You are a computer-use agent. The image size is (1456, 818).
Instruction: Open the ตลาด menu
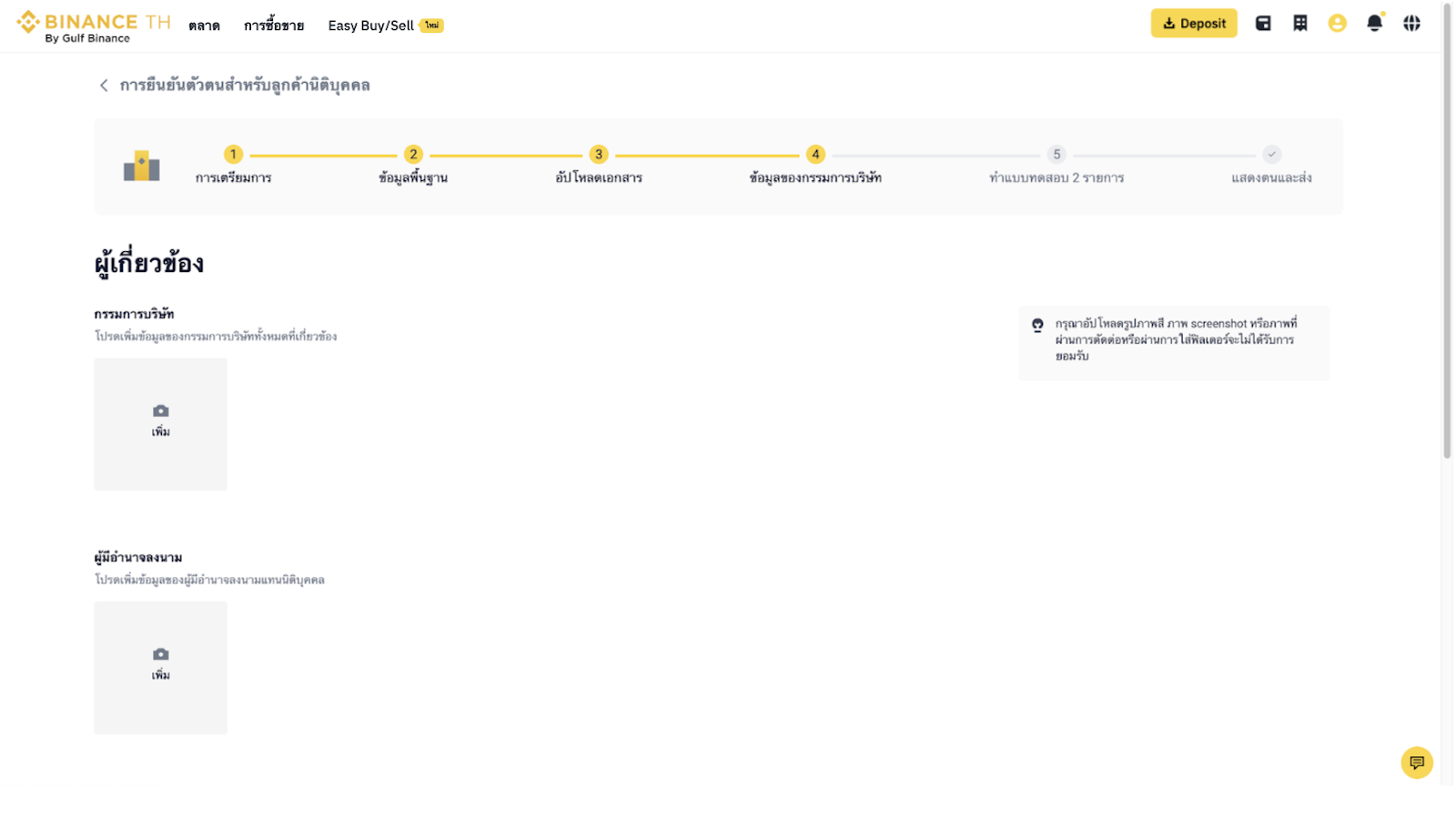click(x=204, y=25)
